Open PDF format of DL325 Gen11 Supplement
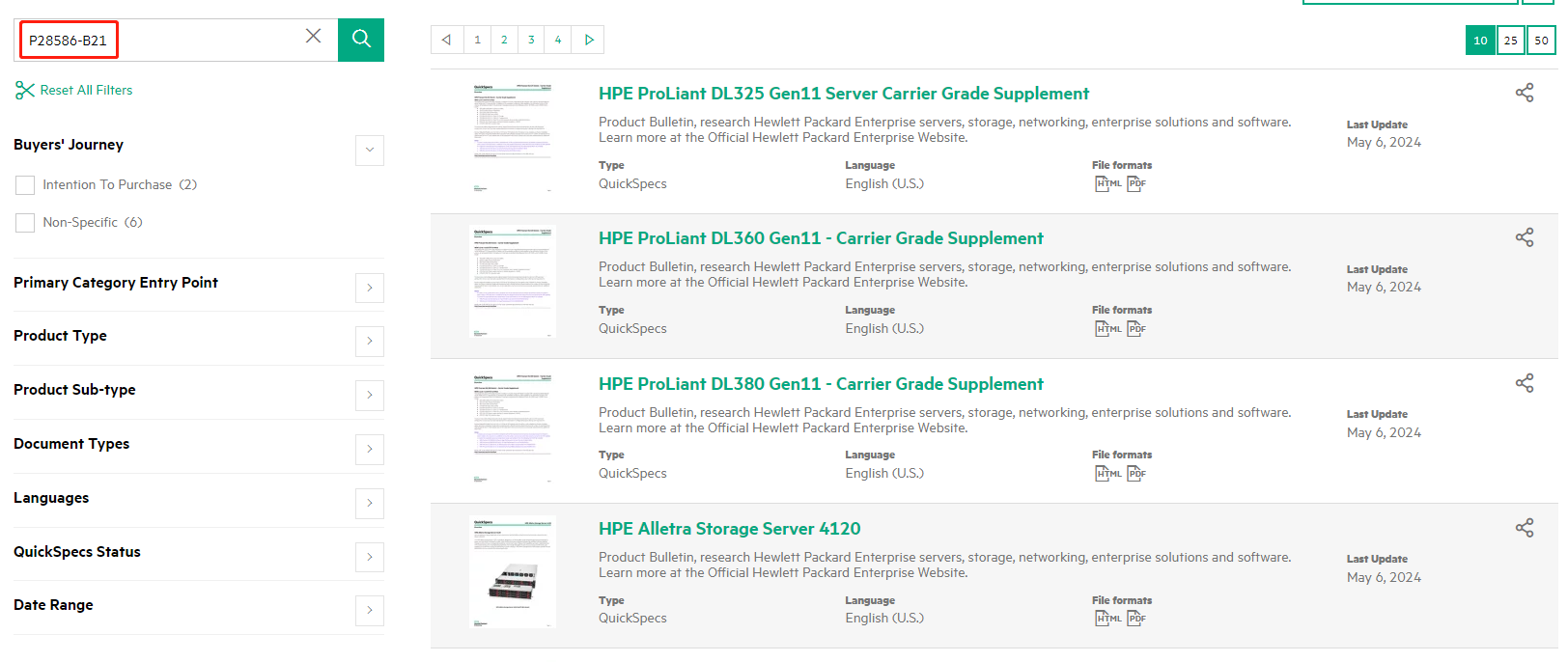Image resolution: width=1568 pixels, height=662 pixels. 1136,183
